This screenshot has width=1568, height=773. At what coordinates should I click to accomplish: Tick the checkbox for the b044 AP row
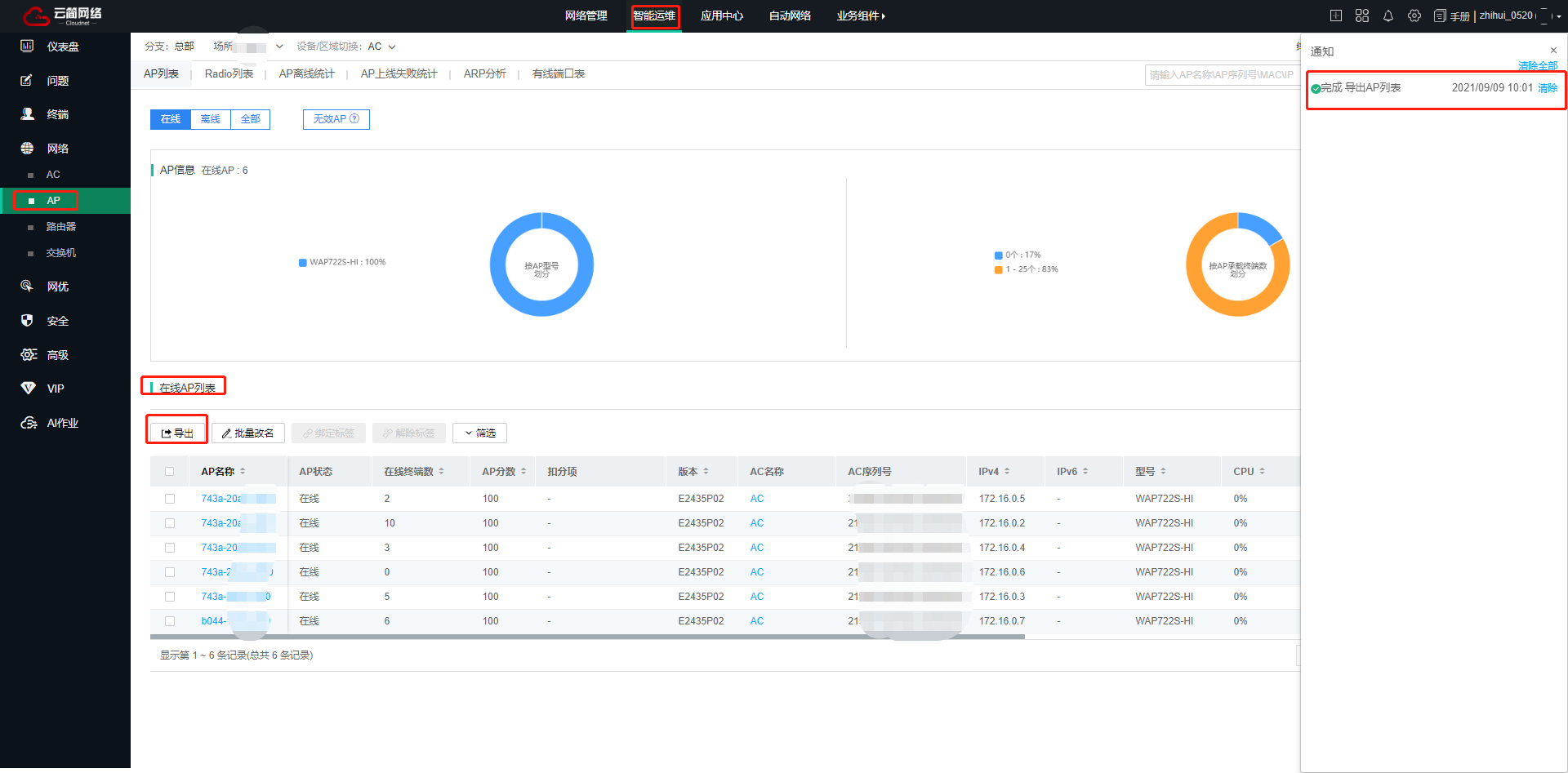(170, 621)
